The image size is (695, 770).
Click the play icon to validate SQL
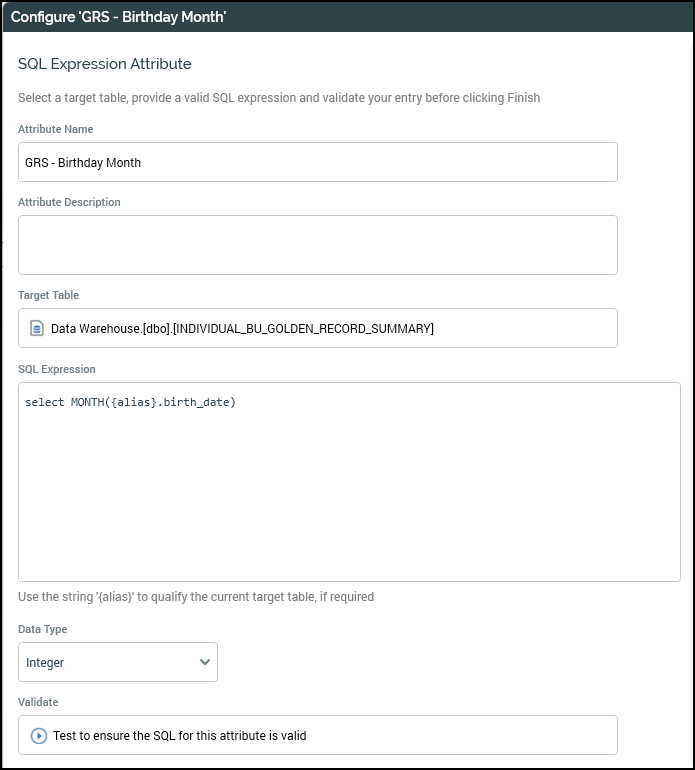[39, 735]
